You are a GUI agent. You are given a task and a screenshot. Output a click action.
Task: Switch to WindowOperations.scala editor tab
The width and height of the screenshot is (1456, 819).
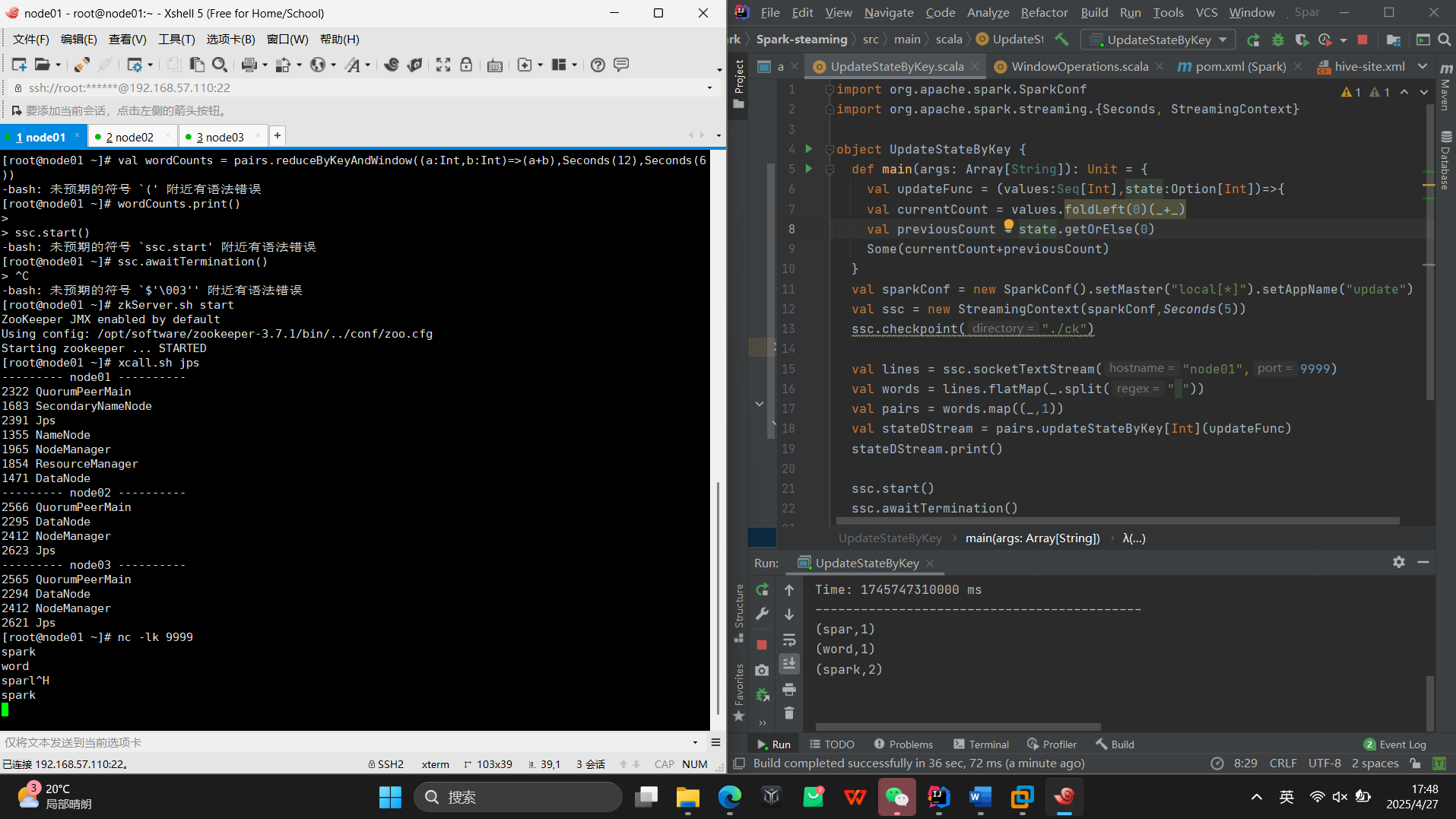click(1079, 66)
